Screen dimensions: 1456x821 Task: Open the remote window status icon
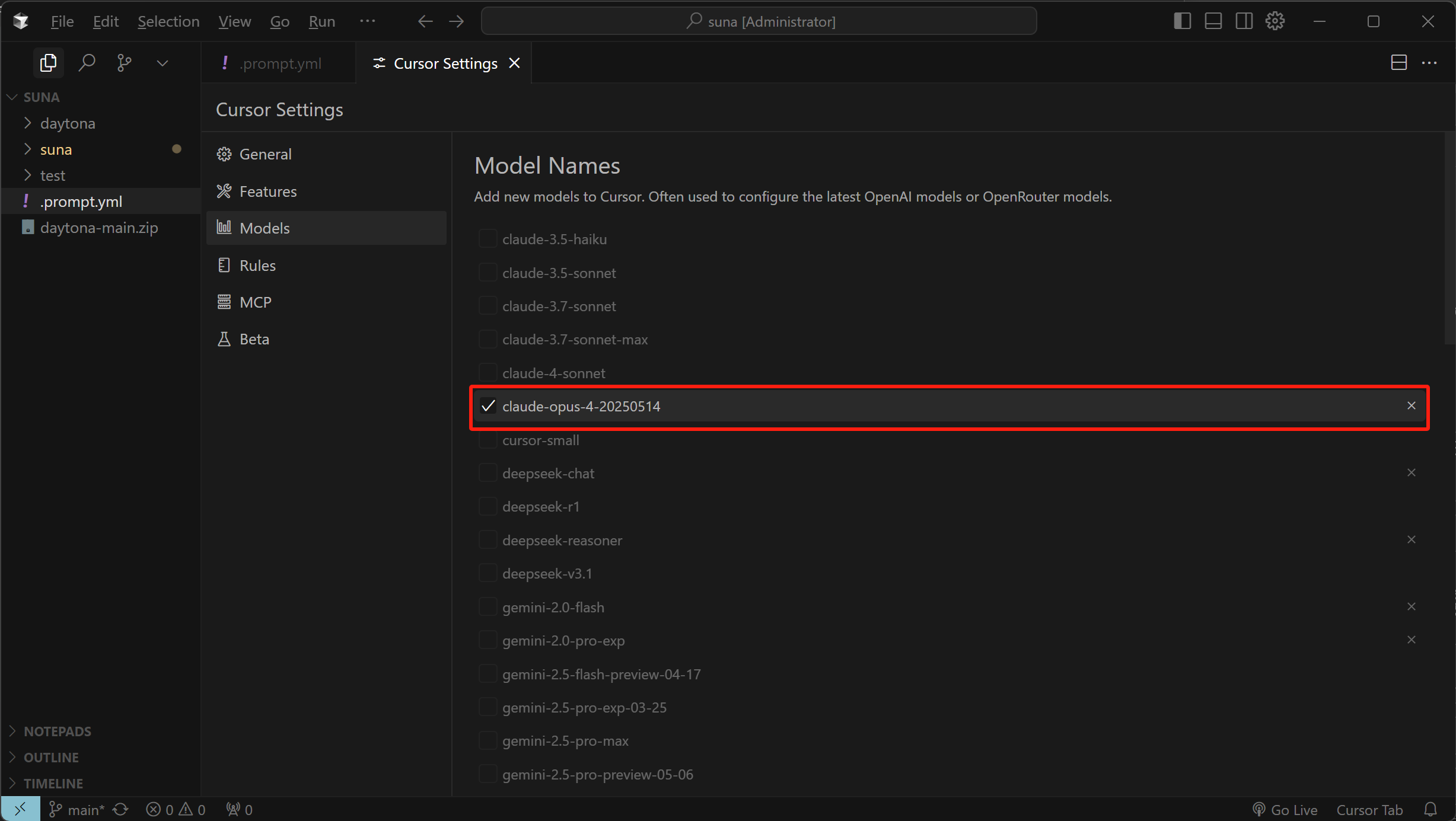tap(20, 809)
